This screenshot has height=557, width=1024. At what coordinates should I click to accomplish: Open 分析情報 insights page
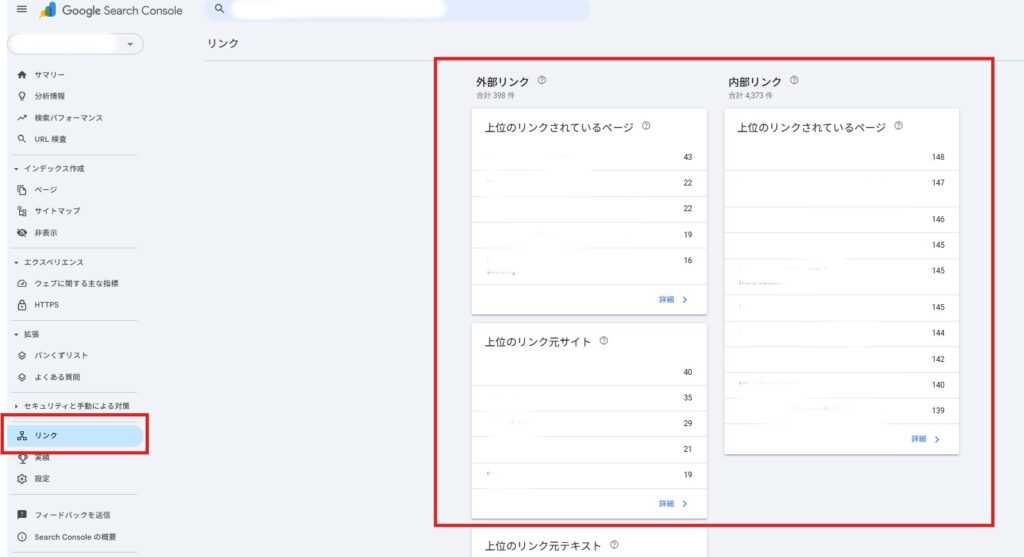point(50,96)
